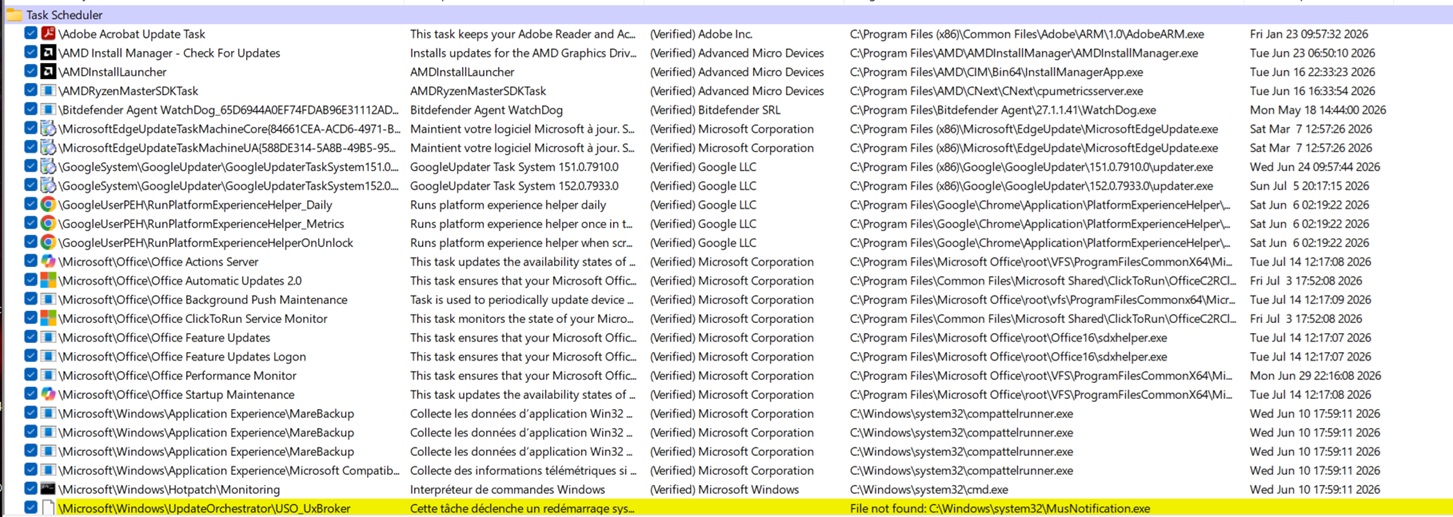The height and width of the screenshot is (517, 1453).
Task: Click timestamp 'Sun Jul 5 20:17:15 2026'
Action: (x=1311, y=186)
